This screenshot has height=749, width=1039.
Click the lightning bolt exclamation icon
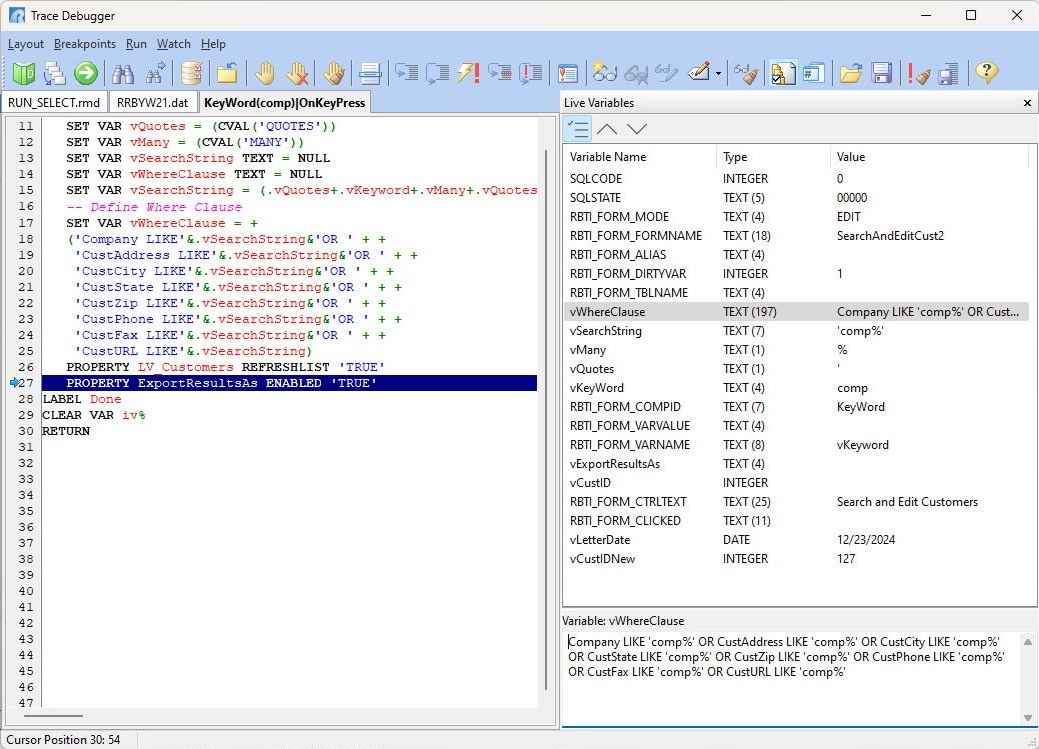click(x=468, y=73)
